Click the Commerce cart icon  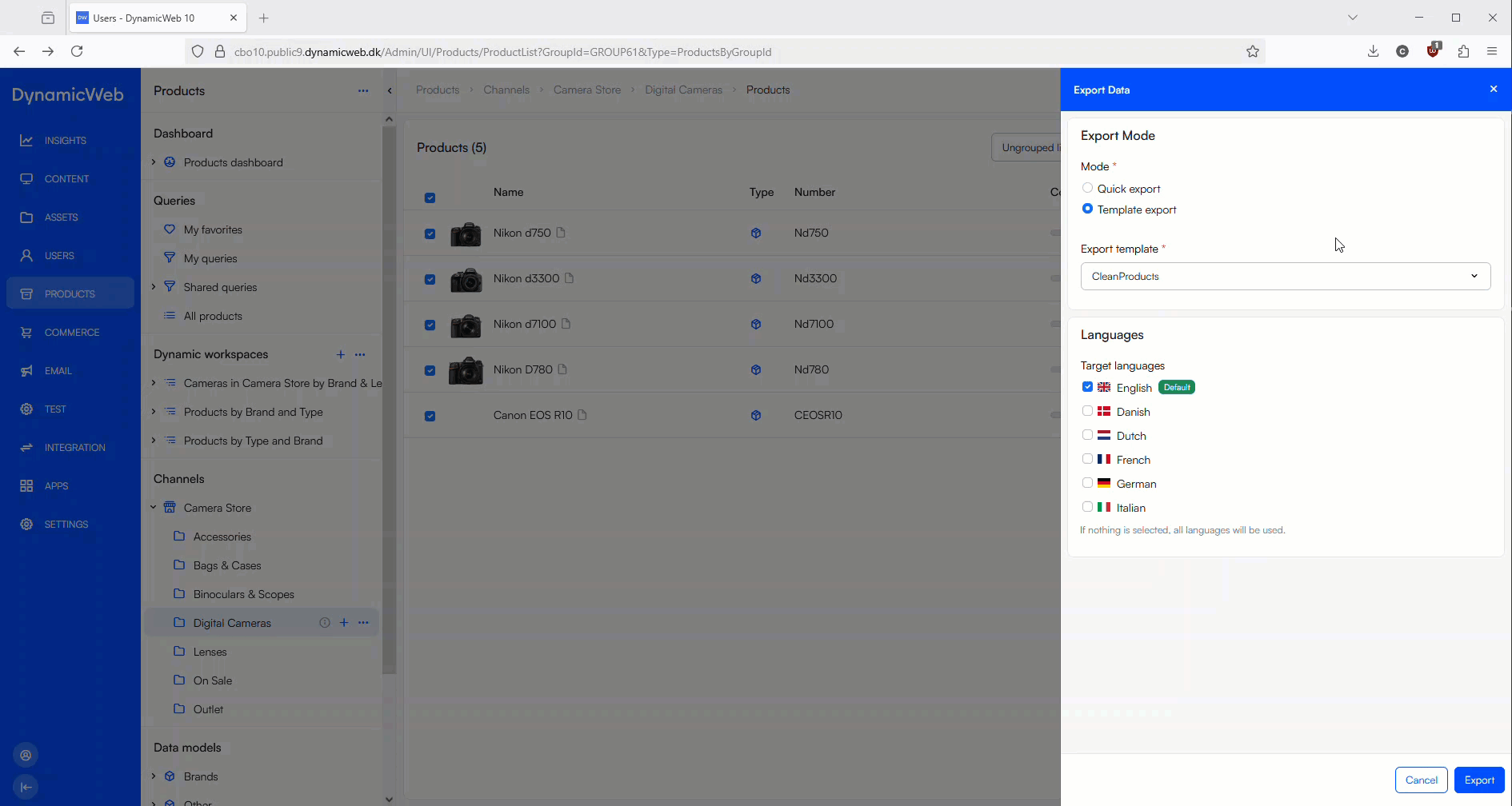26,333
